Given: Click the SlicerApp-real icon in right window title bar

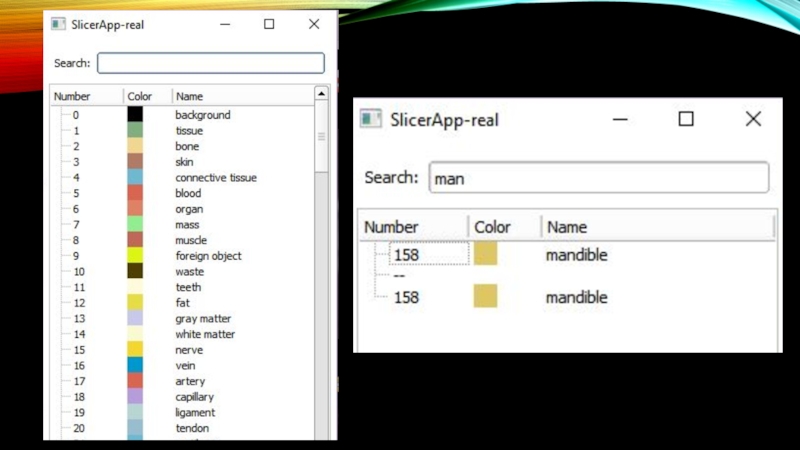Looking at the screenshot, I should click(x=372, y=119).
